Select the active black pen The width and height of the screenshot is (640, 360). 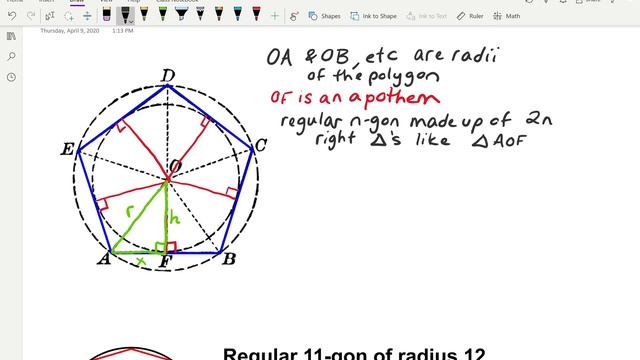[x=124, y=16]
